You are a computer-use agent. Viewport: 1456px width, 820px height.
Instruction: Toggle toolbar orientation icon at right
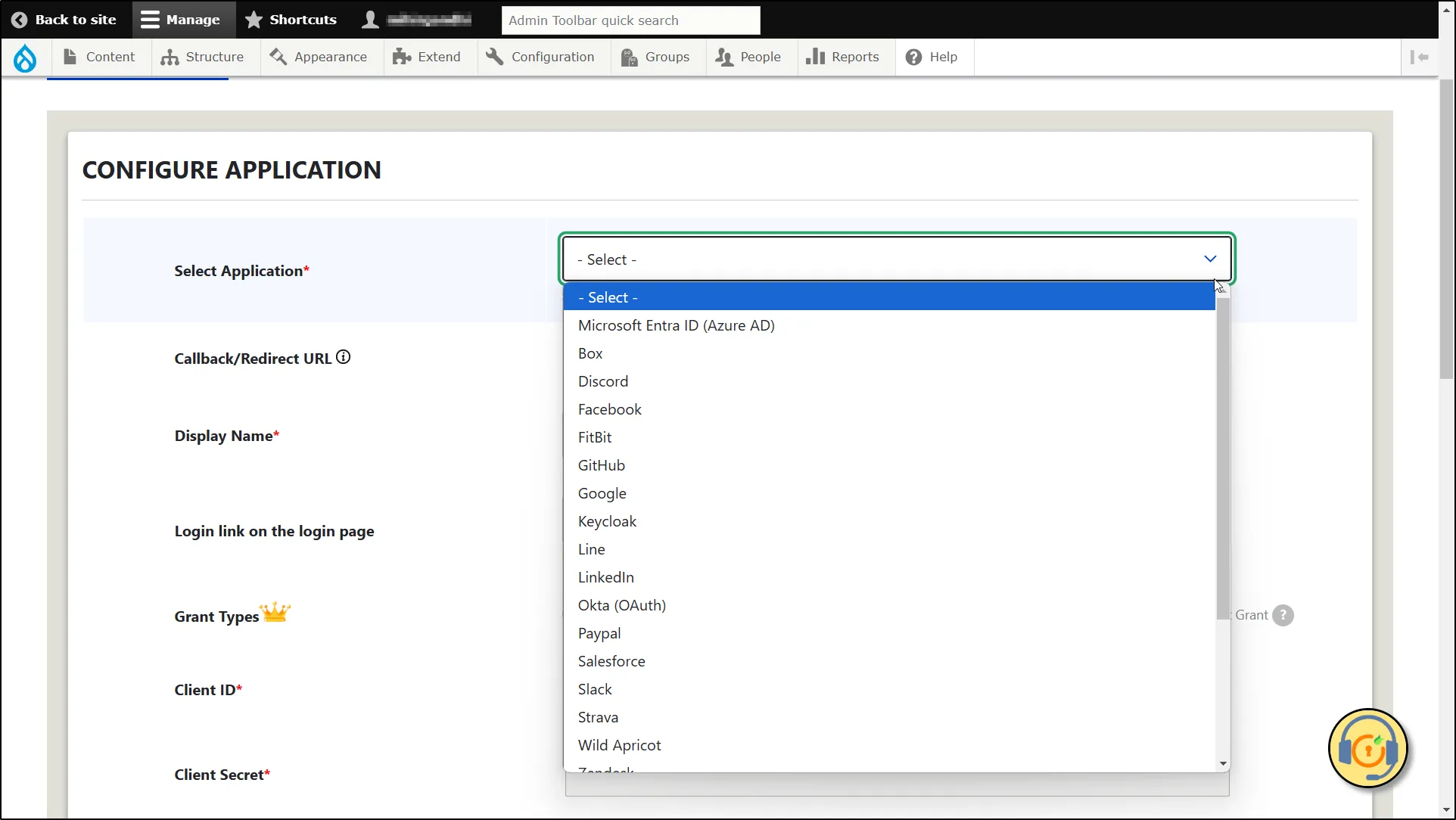point(1420,57)
